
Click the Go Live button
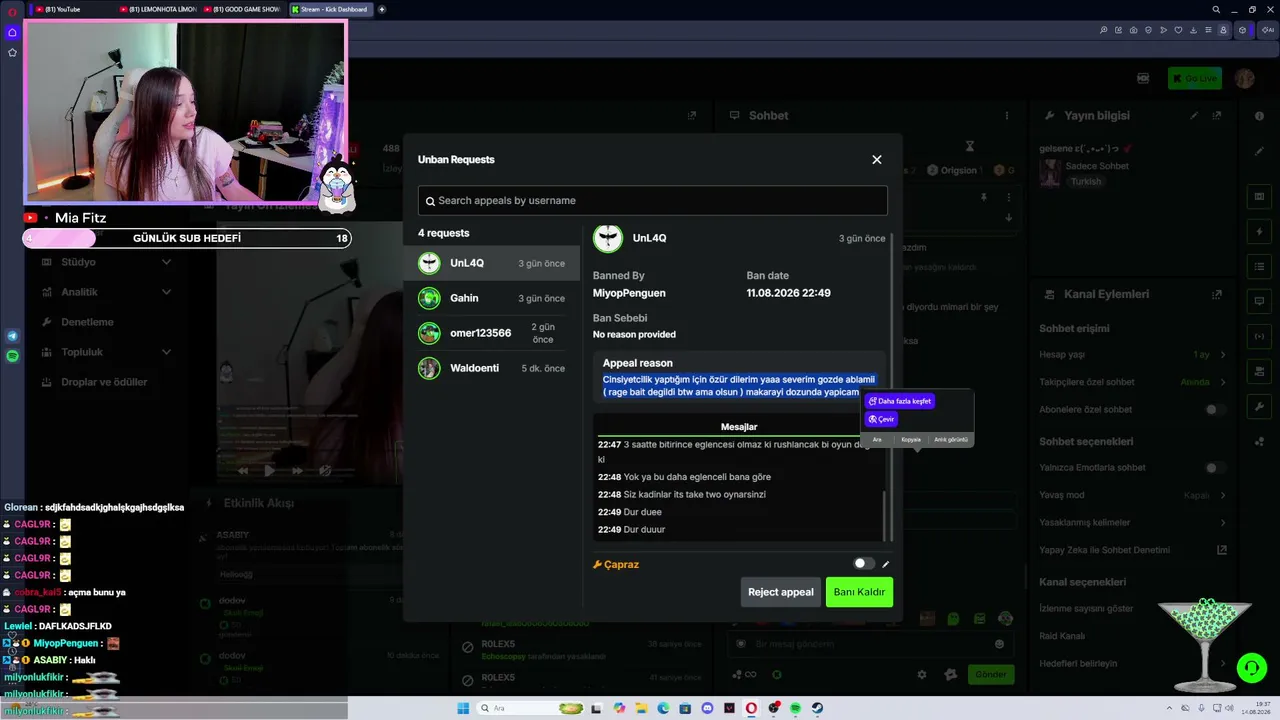pyautogui.click(x=1195, y=78)
